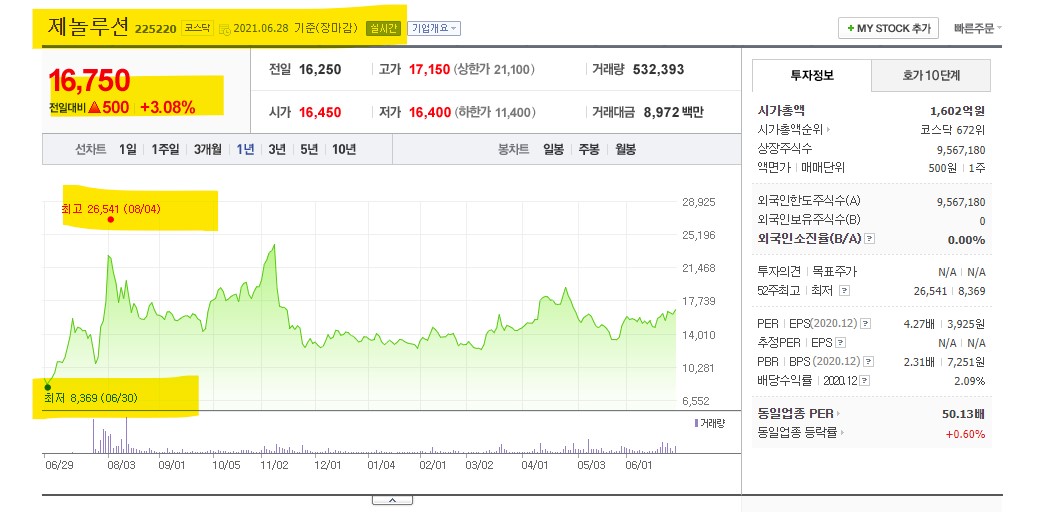Open the 빠른주문 dropdown
Screen dimensions: 1043x512
tap(978, 29)
